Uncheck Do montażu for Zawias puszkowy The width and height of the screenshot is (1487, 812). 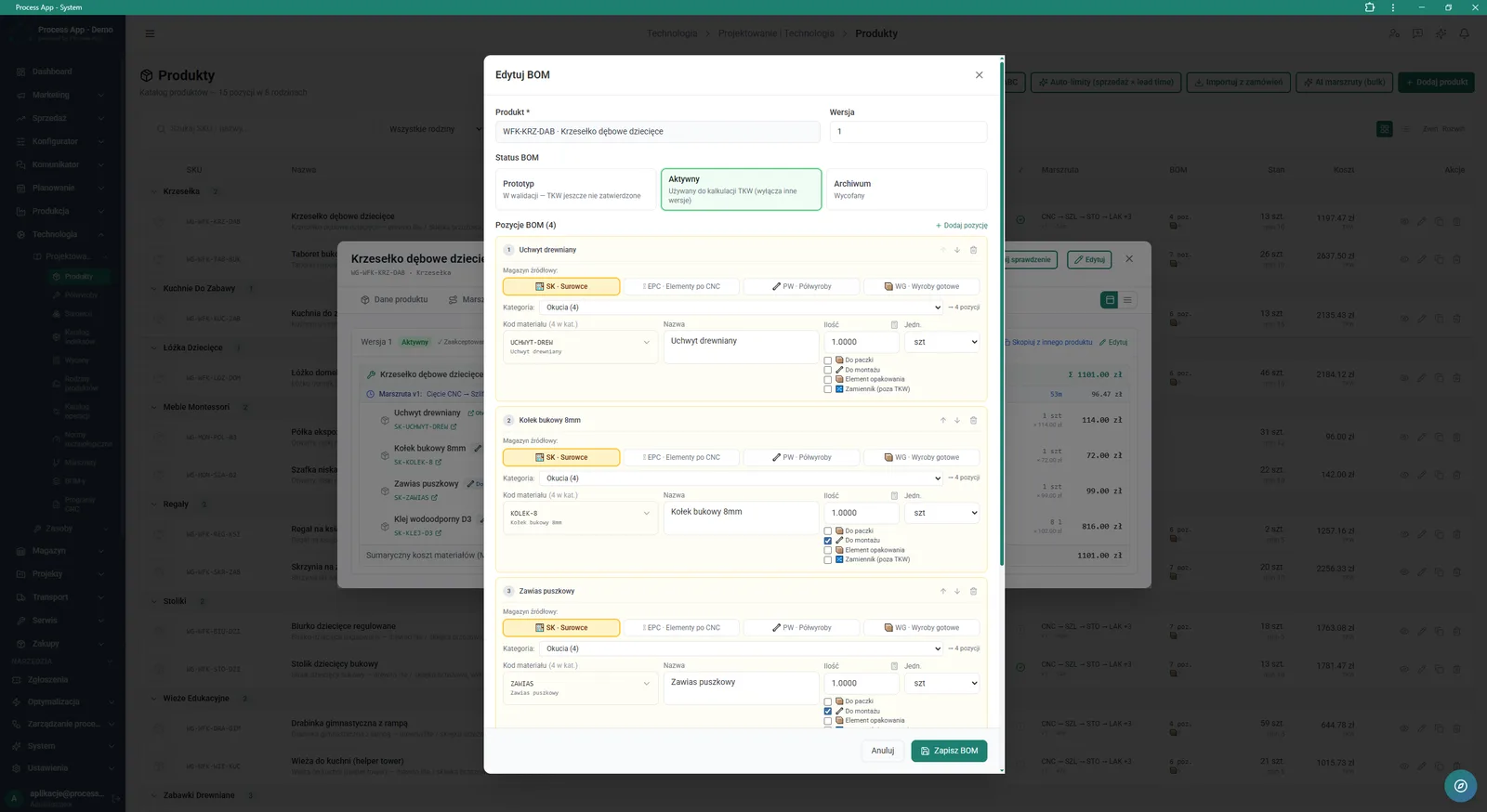[x=828, y=712]
